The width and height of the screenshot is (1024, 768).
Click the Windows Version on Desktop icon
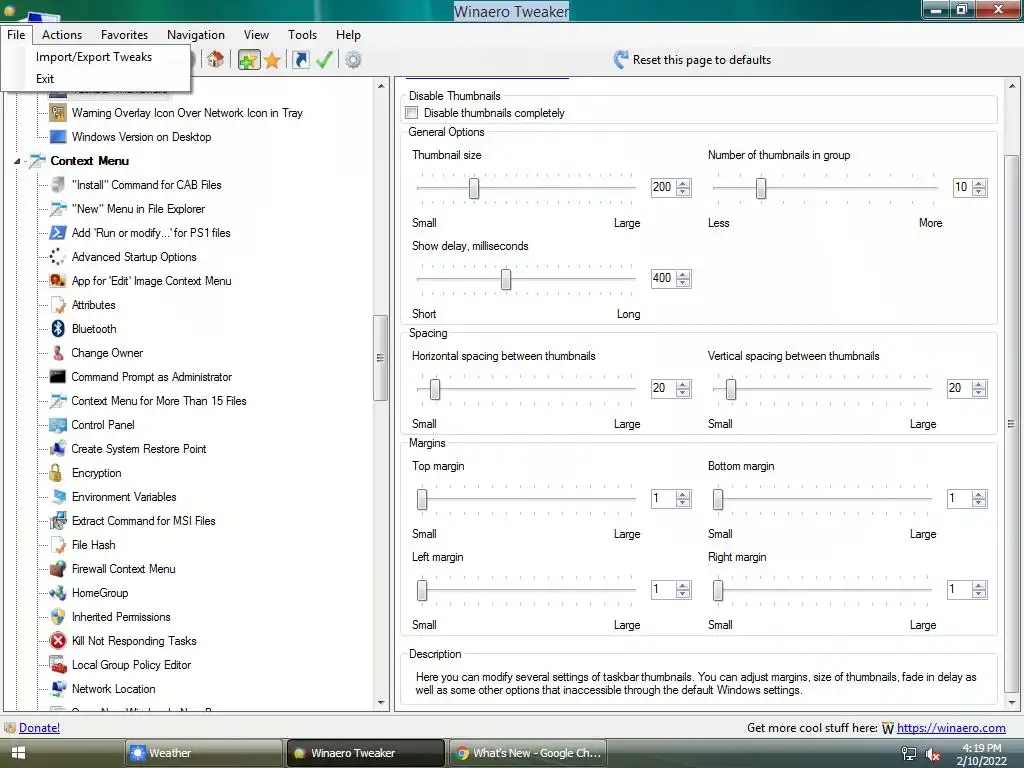click(58, 136)
